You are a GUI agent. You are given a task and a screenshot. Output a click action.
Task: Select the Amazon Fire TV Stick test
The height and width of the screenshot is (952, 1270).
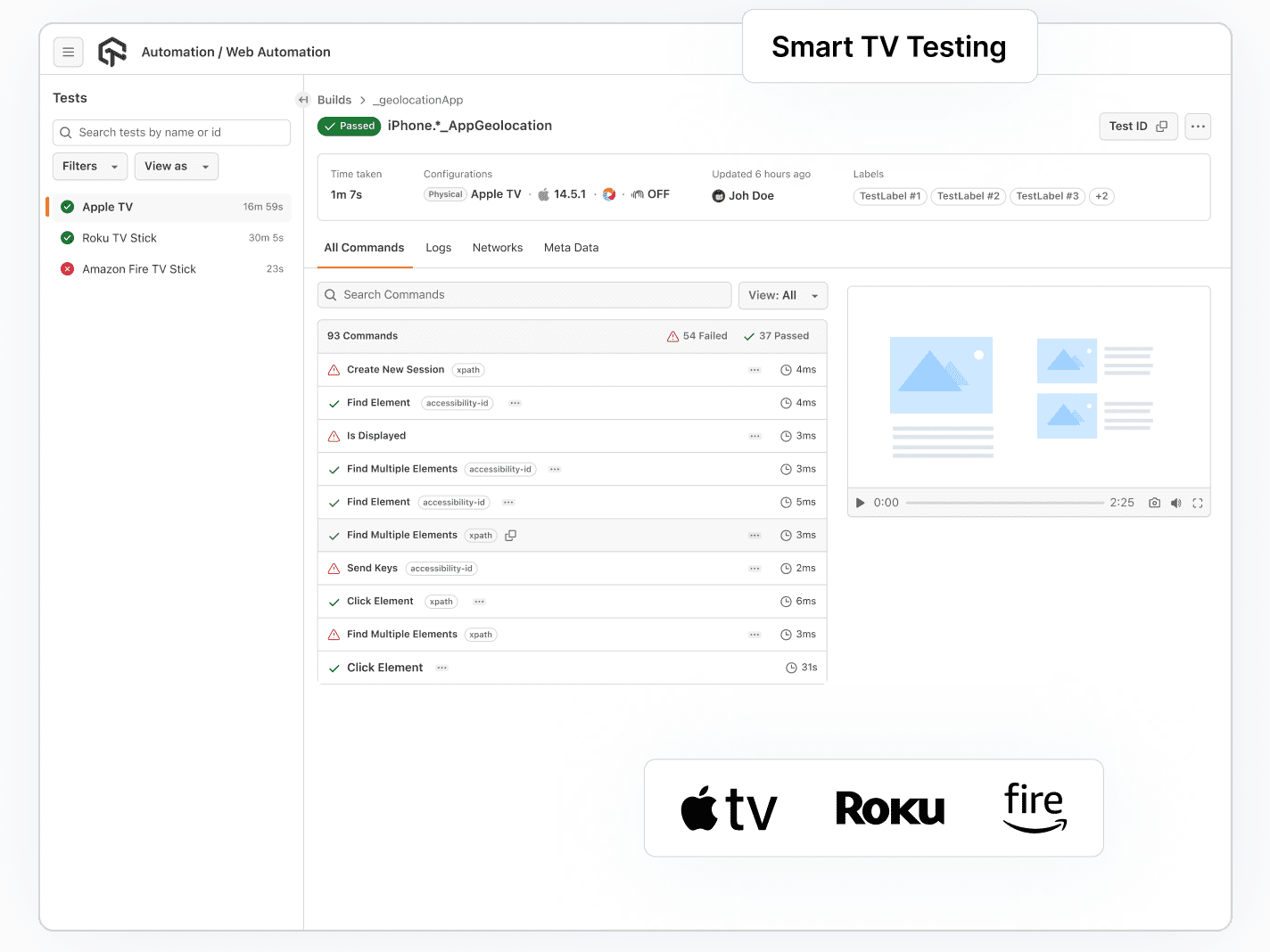click(x=169, y=269)
